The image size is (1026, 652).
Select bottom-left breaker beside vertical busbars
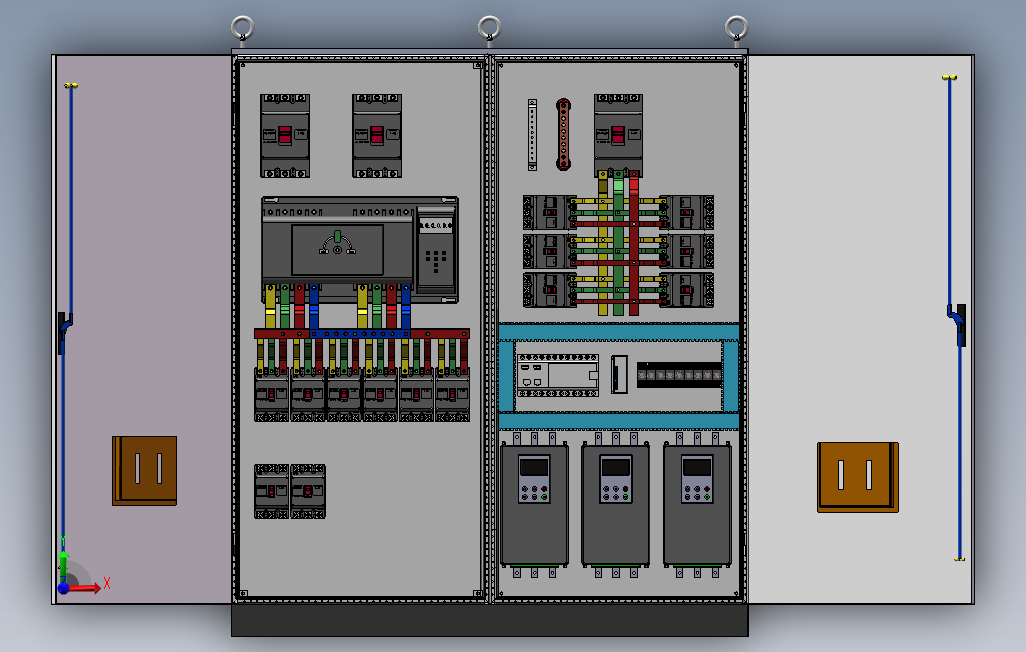point(549,290)
